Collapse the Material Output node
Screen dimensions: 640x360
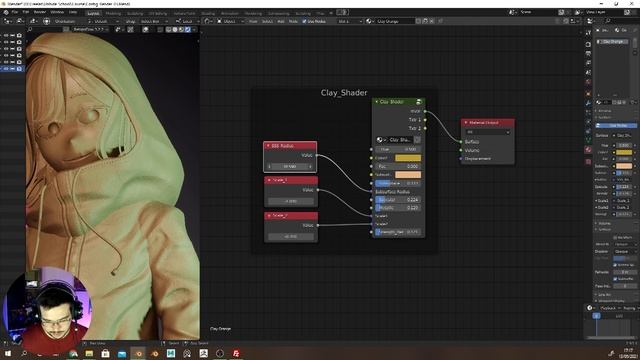pos(466,122)
